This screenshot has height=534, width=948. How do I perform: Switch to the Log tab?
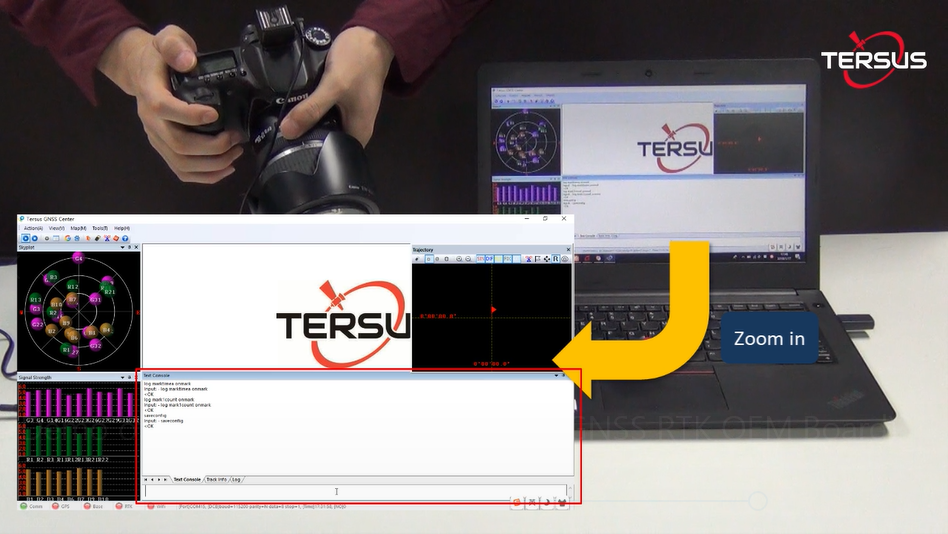click(x=237, y=479)
